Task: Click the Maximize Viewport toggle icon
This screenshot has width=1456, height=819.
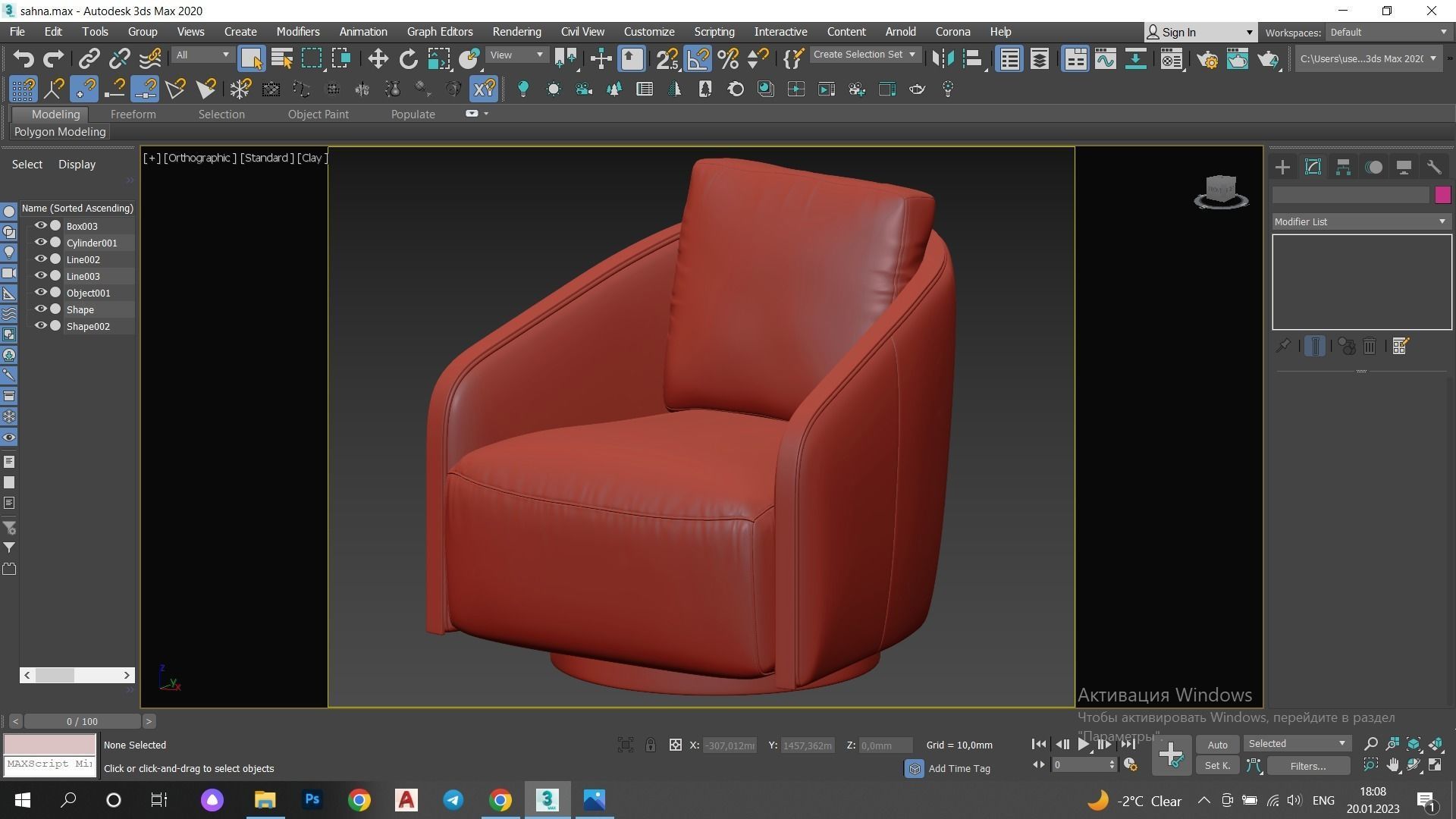Action: point(1436,765)
